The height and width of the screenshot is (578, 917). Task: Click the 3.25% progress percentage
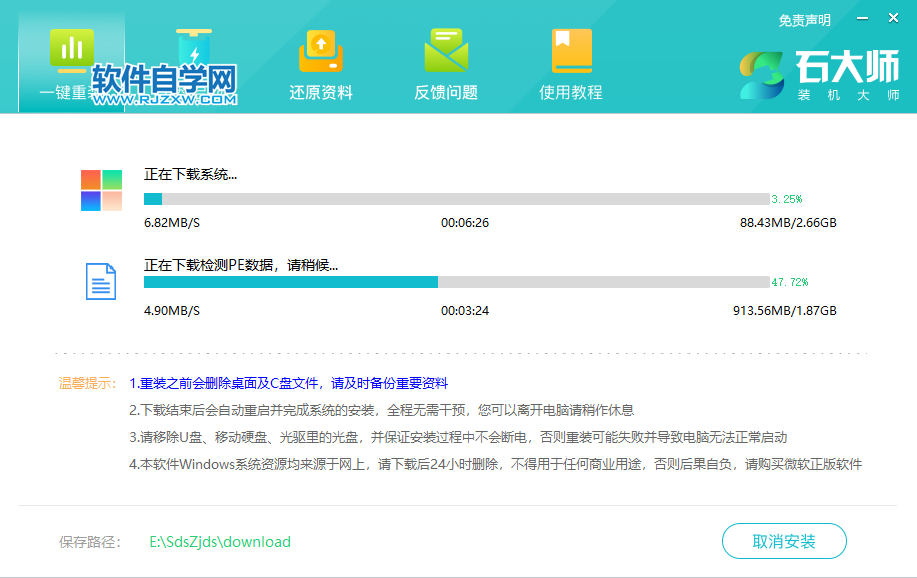pyautogui.click(x=787, y=199)
